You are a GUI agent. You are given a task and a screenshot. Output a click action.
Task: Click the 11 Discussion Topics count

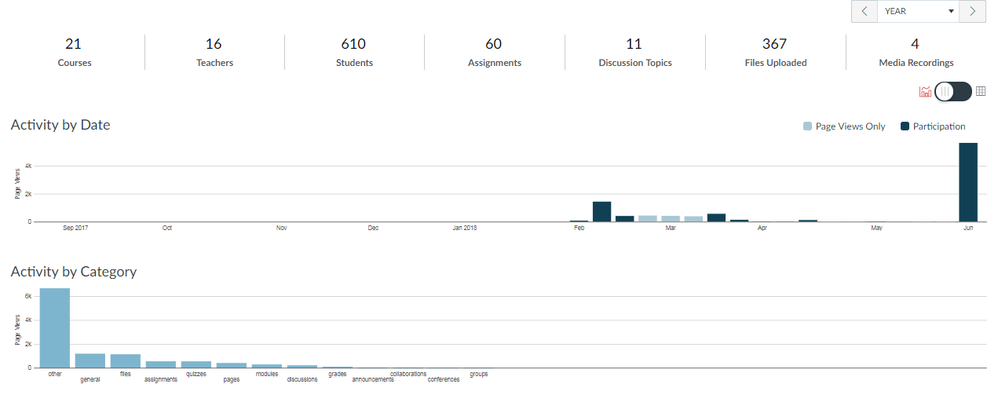point(634,52)
